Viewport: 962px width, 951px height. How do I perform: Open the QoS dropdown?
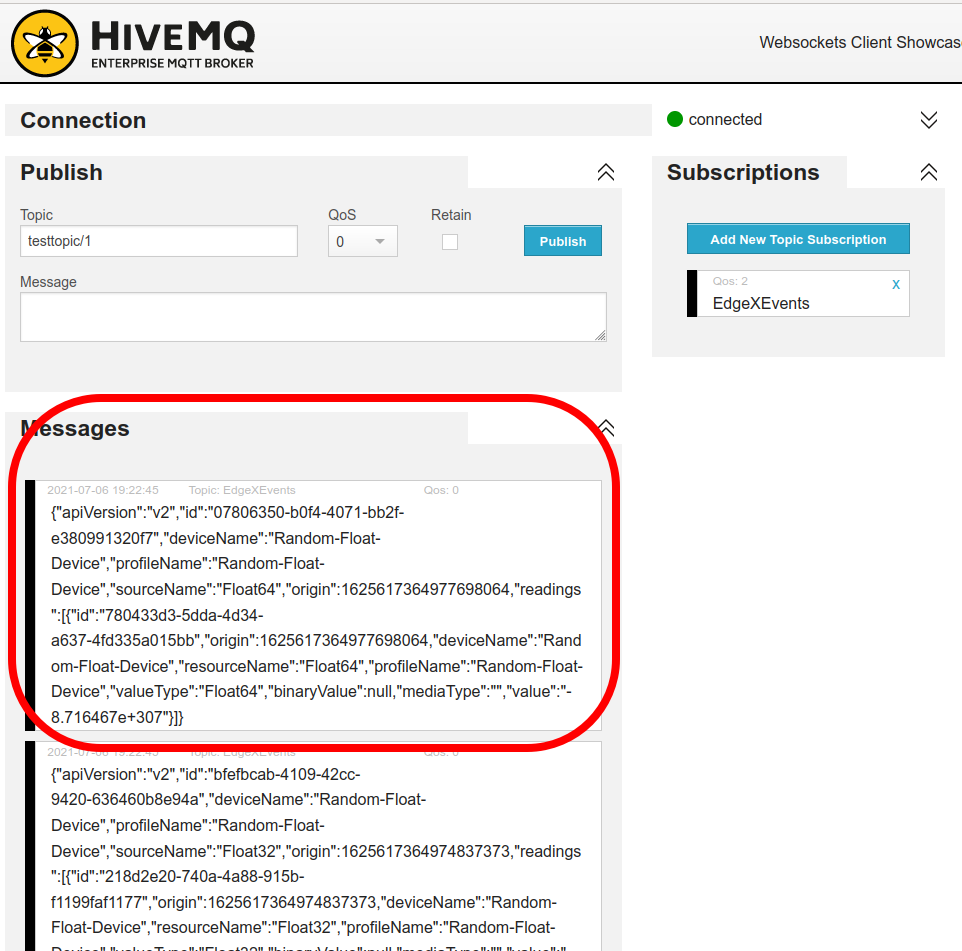pos(363,241)
